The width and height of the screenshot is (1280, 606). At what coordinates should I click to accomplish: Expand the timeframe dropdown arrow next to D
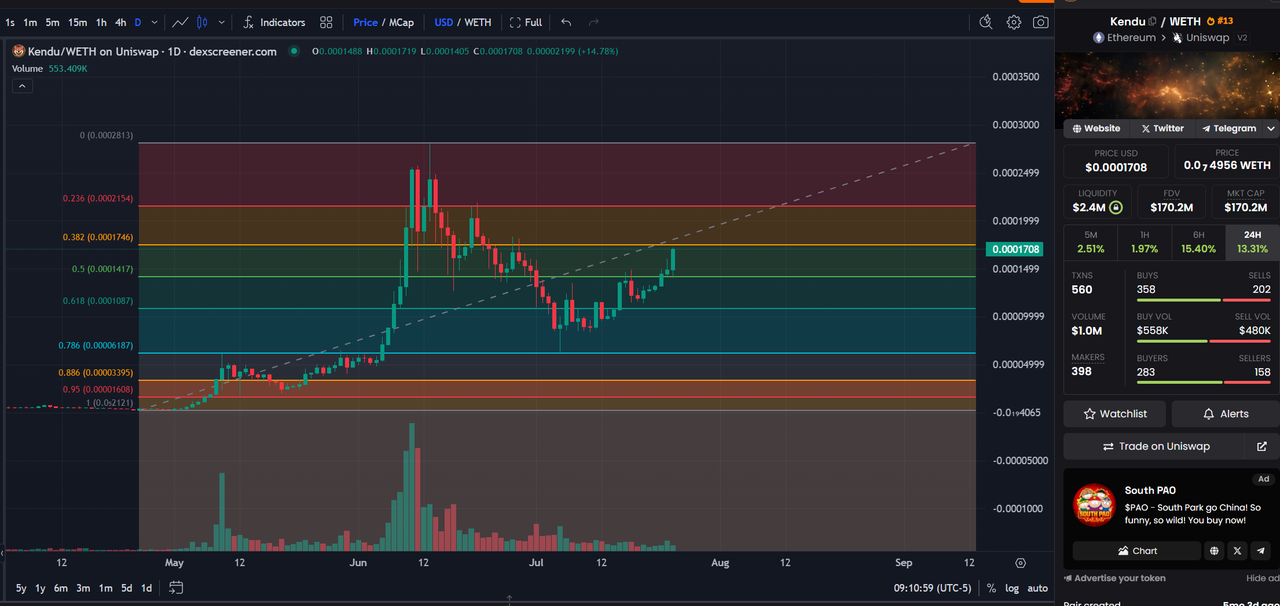[155, 22]
